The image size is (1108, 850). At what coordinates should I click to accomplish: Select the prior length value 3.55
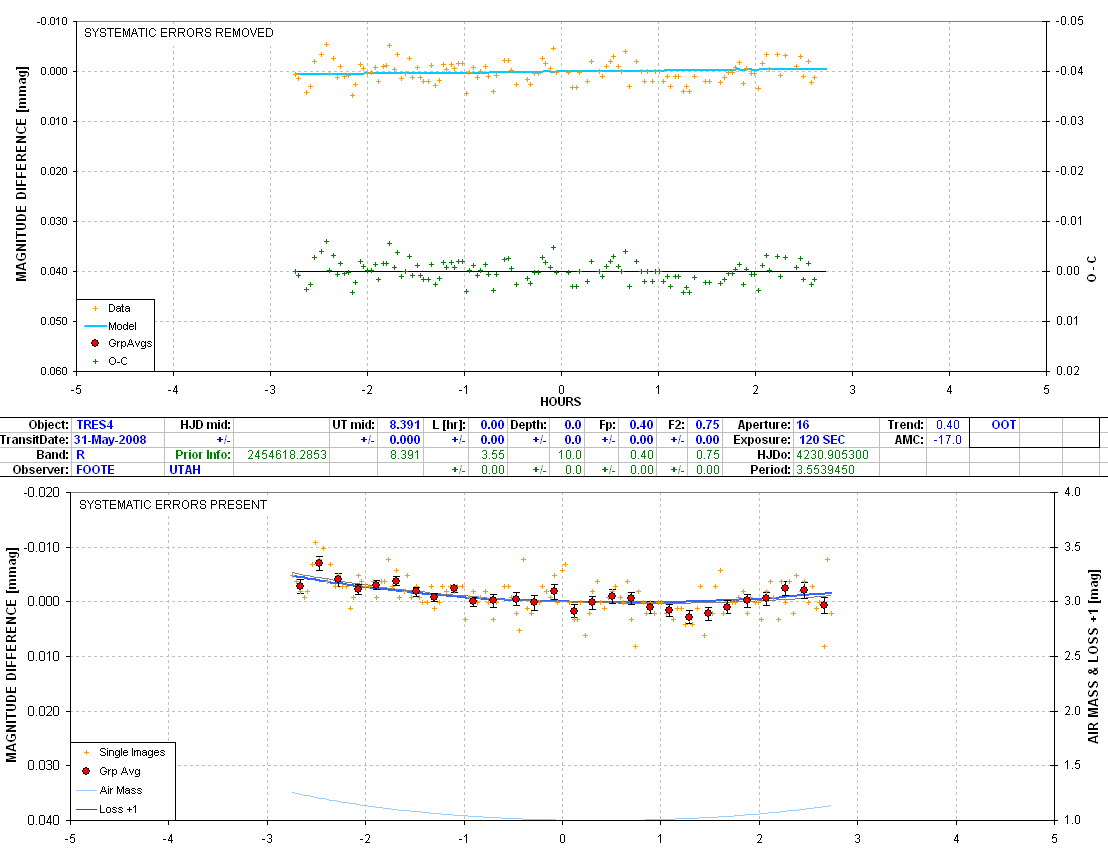[x=493, y=454]
